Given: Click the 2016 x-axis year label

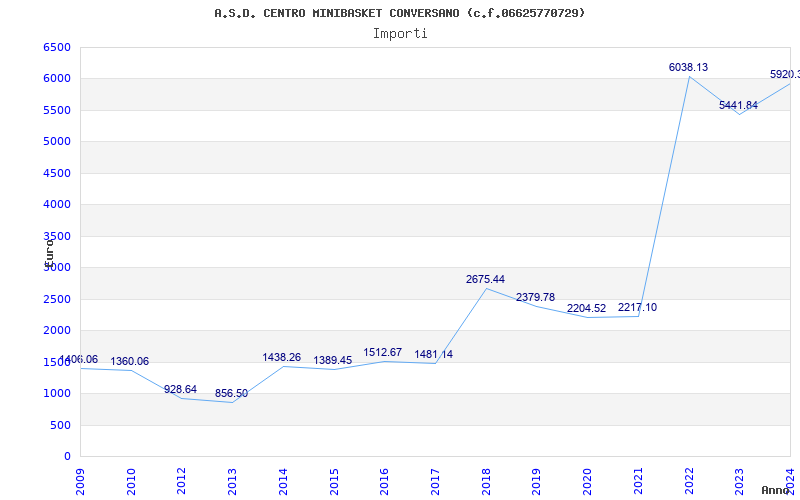Looking at the screenshot, I should [x=384, y=482].
